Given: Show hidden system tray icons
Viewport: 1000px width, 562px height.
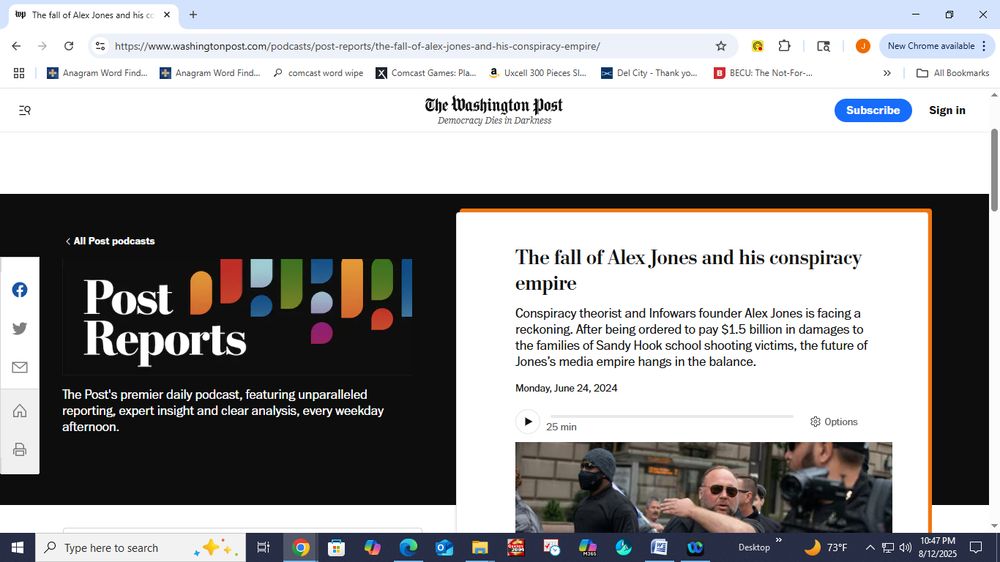Looking at the screenshot, I should [x=870, y=547].
